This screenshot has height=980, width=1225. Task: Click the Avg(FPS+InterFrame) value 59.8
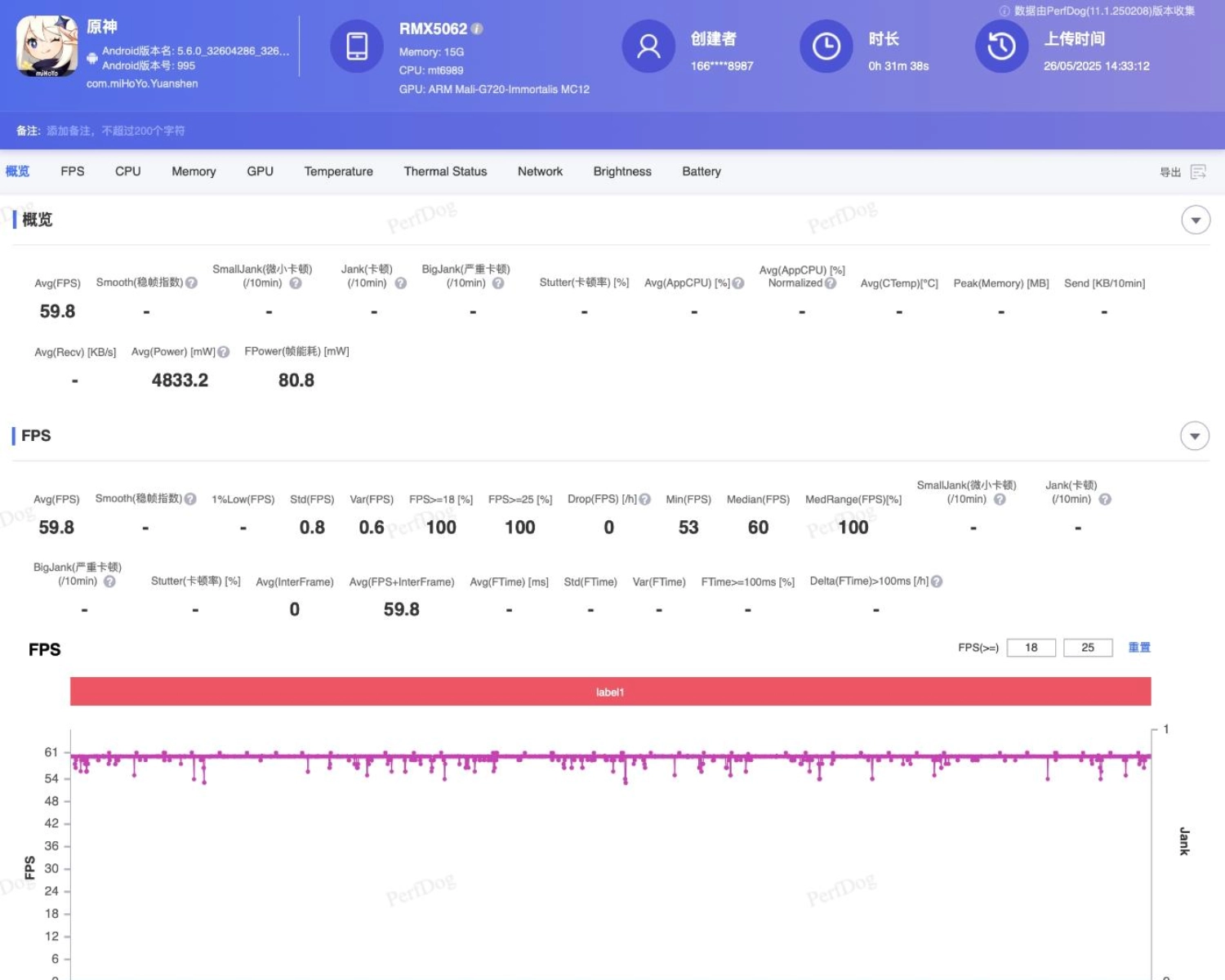point(402,609)
